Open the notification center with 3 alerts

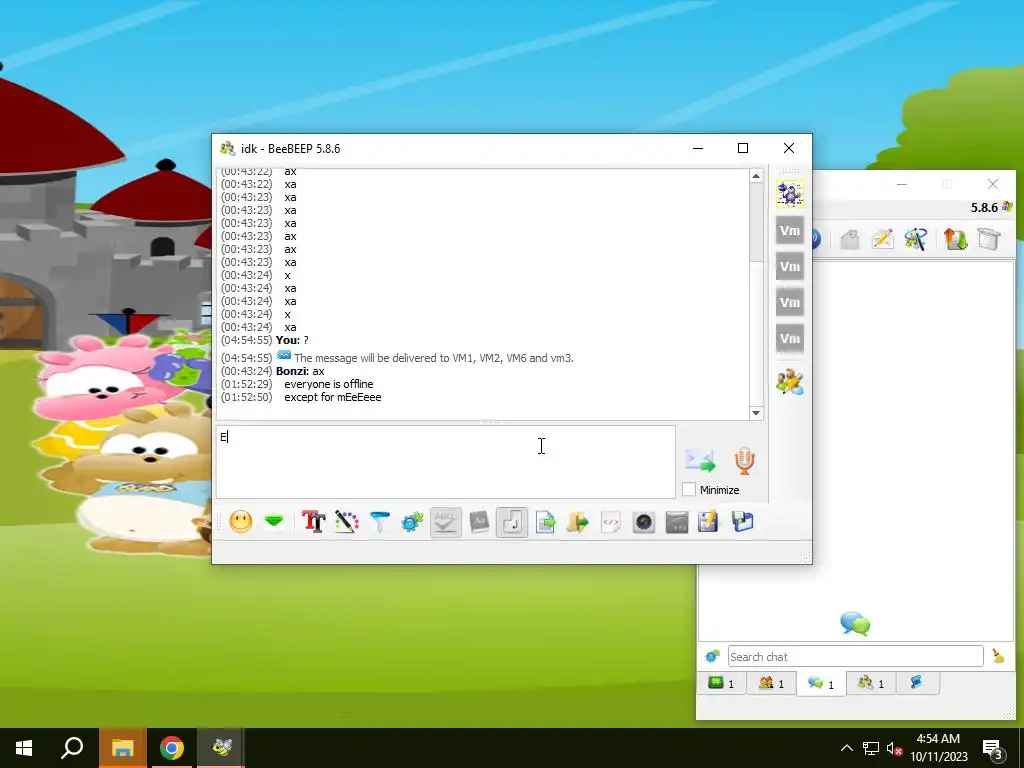click(993, 748)
